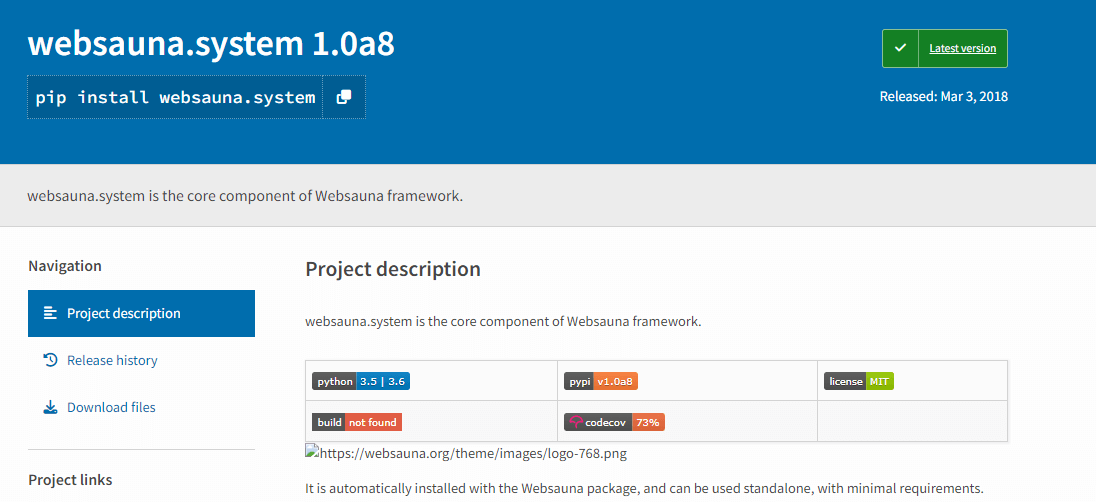Click the pypi v1.0a8 badge

[x=602, y=381]
